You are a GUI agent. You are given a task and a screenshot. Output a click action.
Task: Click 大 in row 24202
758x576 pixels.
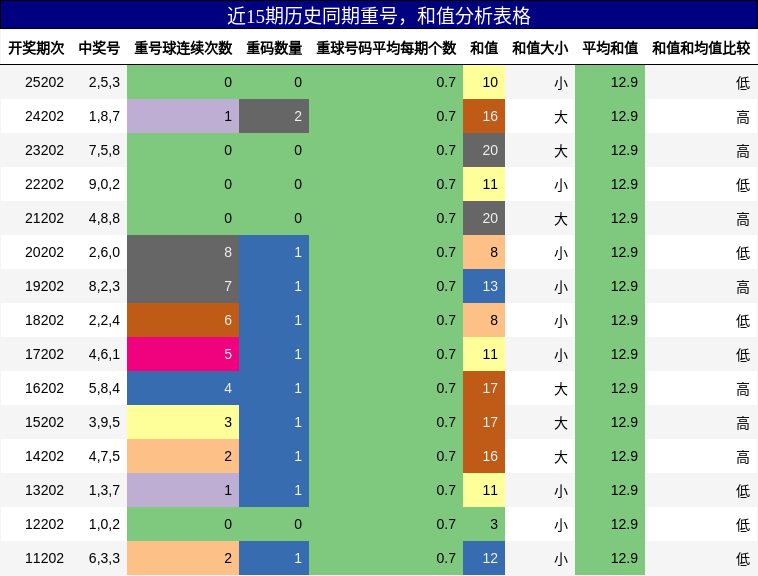(561, 116)
